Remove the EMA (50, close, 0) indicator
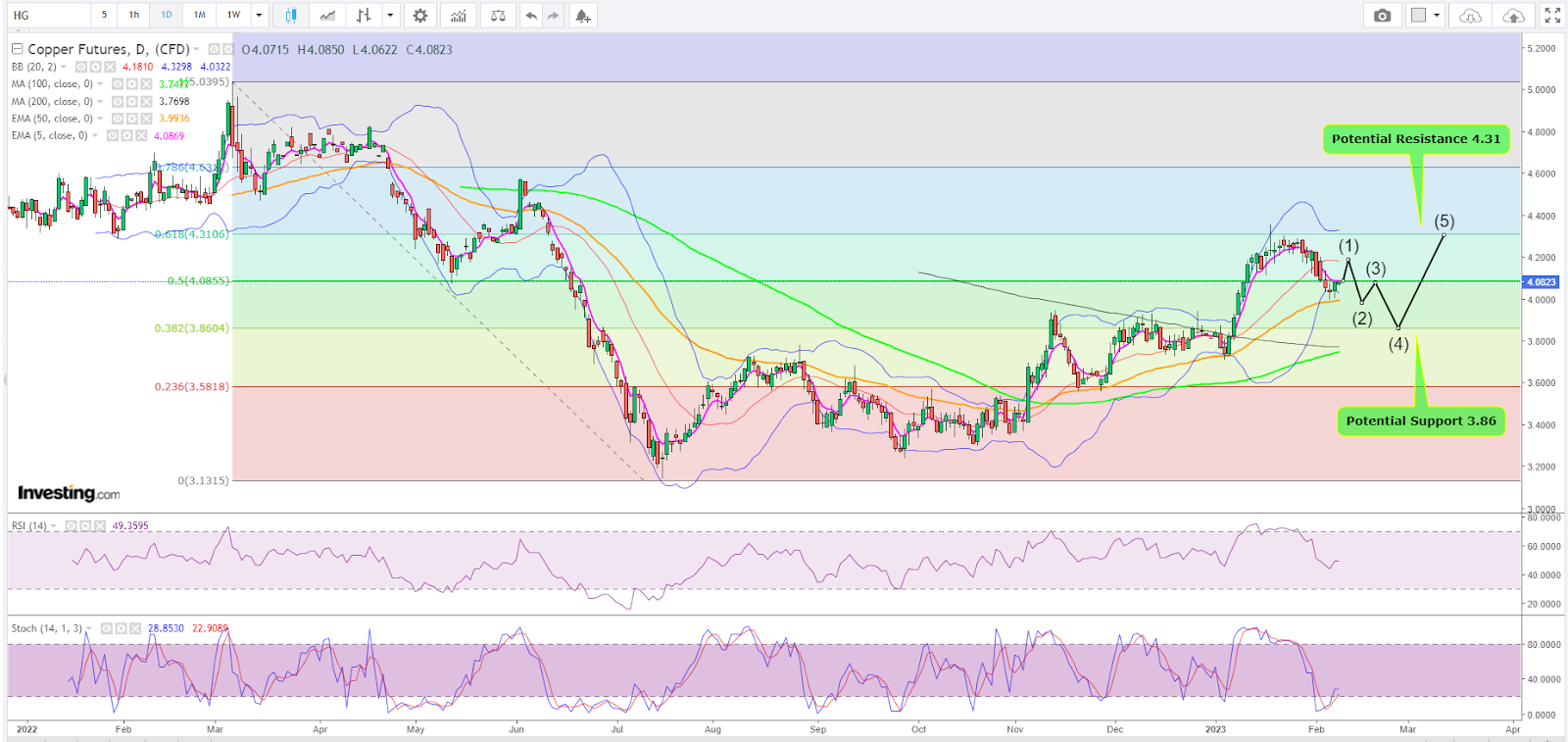 coord(146,119)
